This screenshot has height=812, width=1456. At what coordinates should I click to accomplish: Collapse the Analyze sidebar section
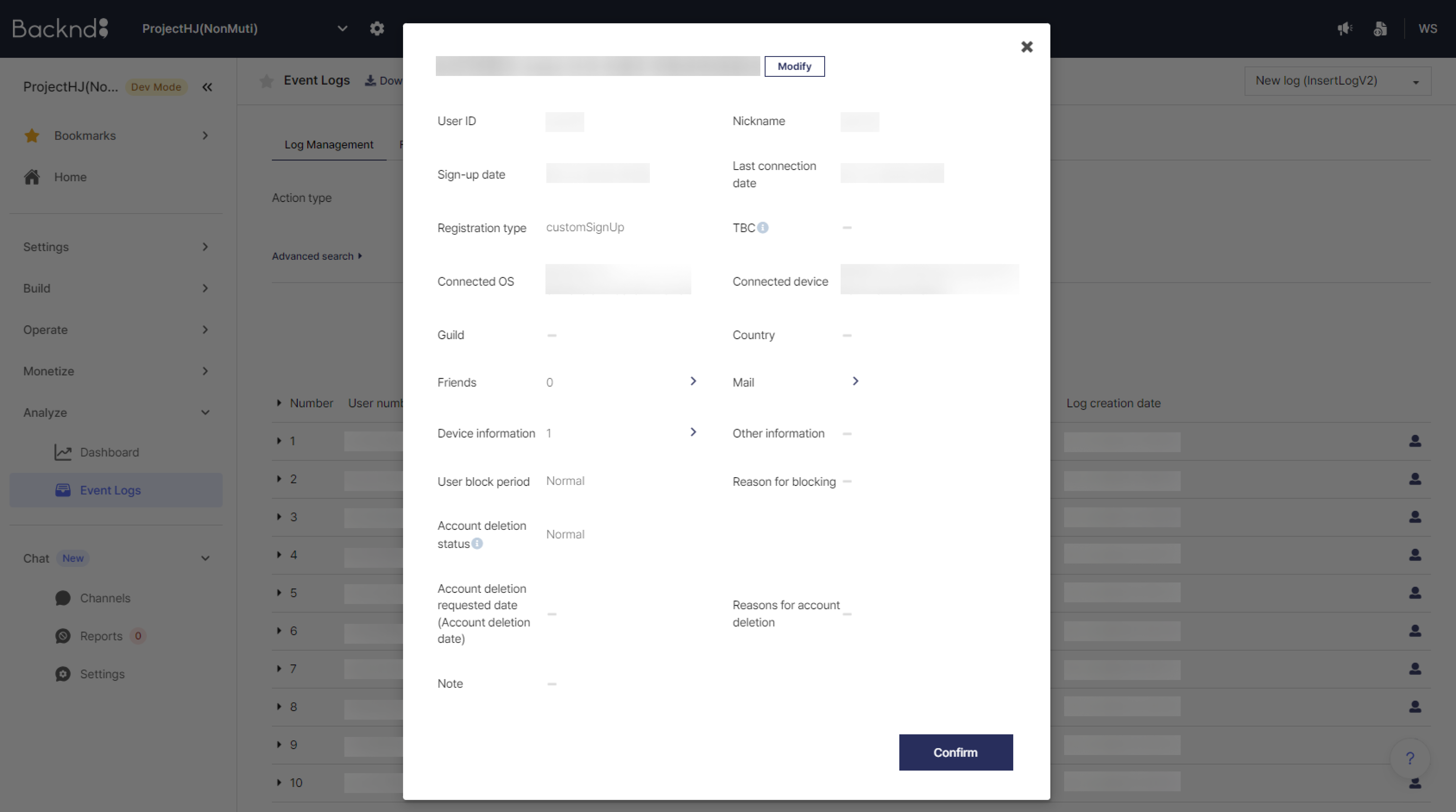click(x=116, y=412)
